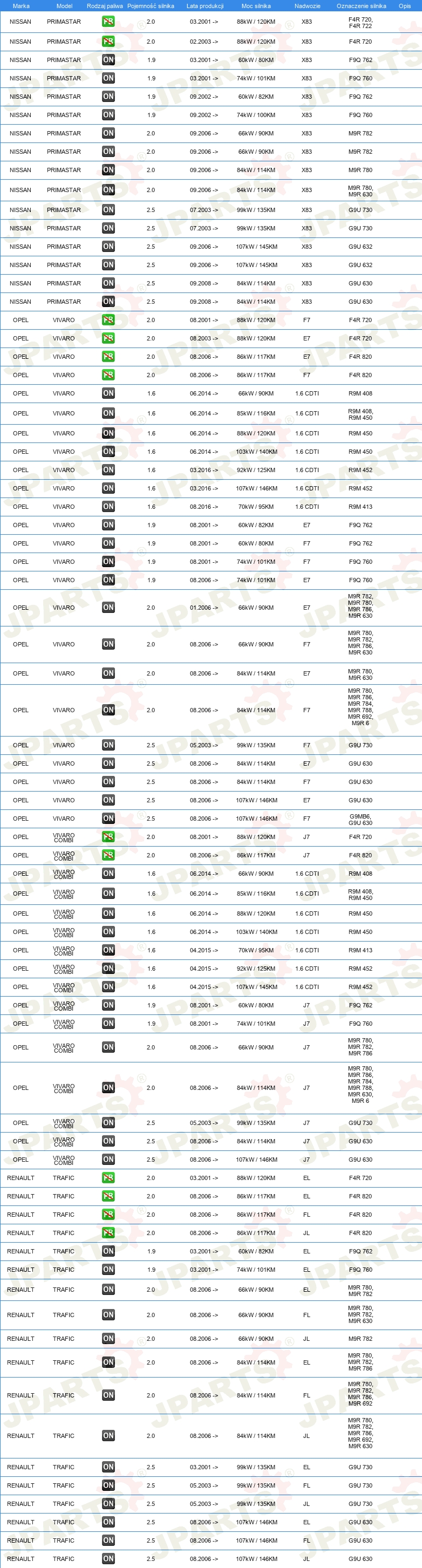Click the Oznaczenie silnika column header
Screen dimensions: 422x1568
point(361,6)
